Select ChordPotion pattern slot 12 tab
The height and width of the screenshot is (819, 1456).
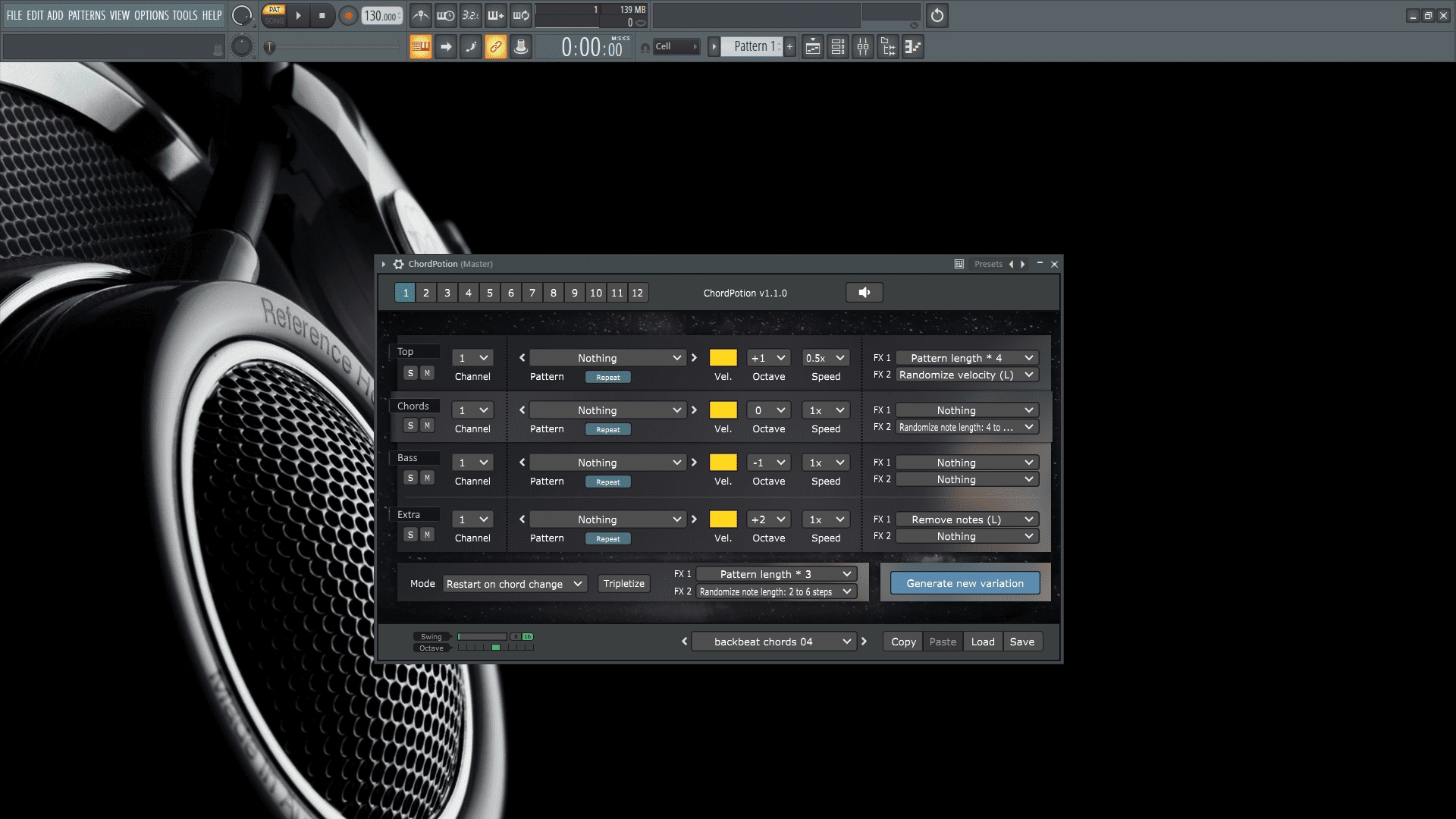point(638,293)
